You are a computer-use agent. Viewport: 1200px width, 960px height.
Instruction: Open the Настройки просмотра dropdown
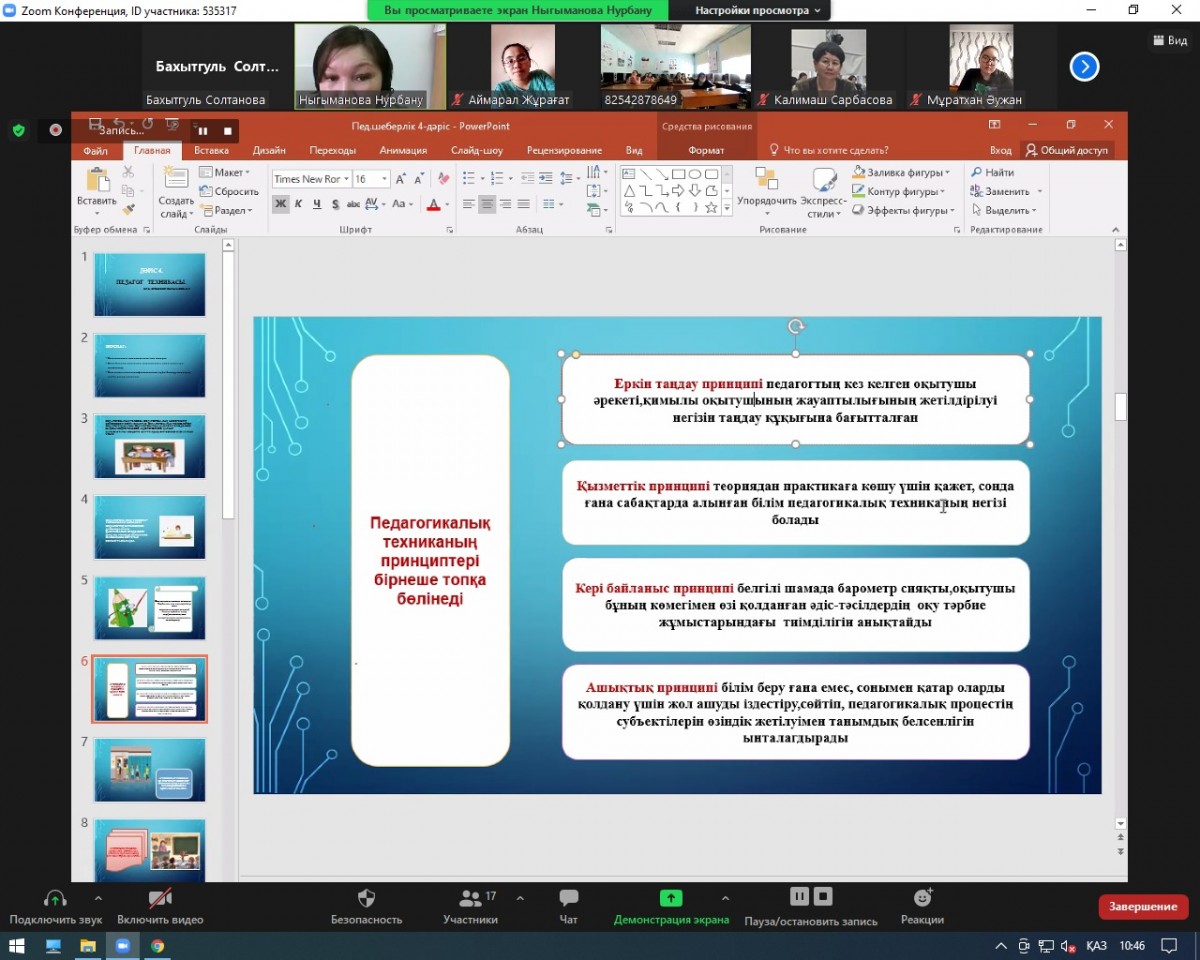click(x=758, y=10)
